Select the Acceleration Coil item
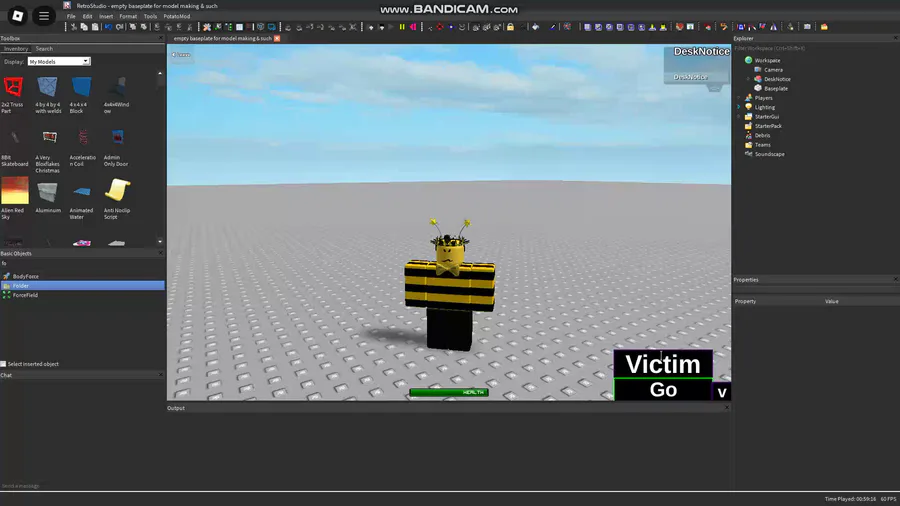The height and width of the screenshot is (506, 900). click(83, 148)
